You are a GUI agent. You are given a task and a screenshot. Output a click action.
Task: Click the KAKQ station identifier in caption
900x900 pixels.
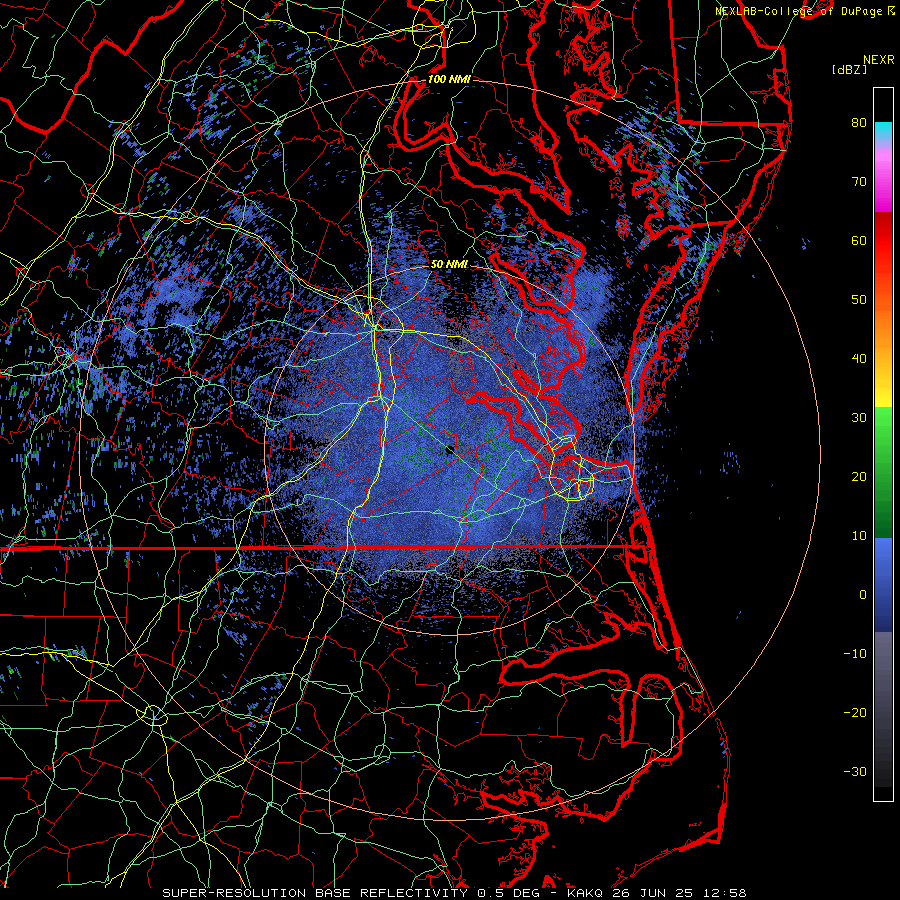pos(587,893)
